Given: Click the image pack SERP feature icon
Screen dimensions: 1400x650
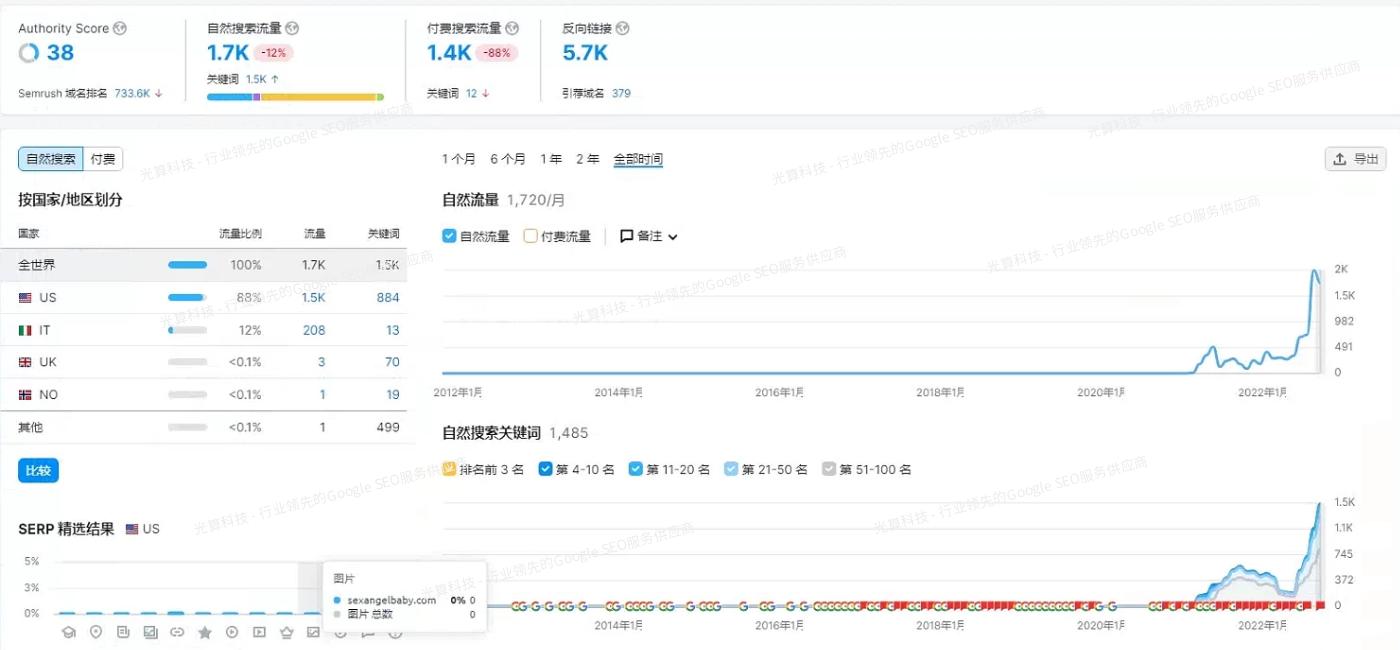Looking at the screenshot, I should (152, 632).
